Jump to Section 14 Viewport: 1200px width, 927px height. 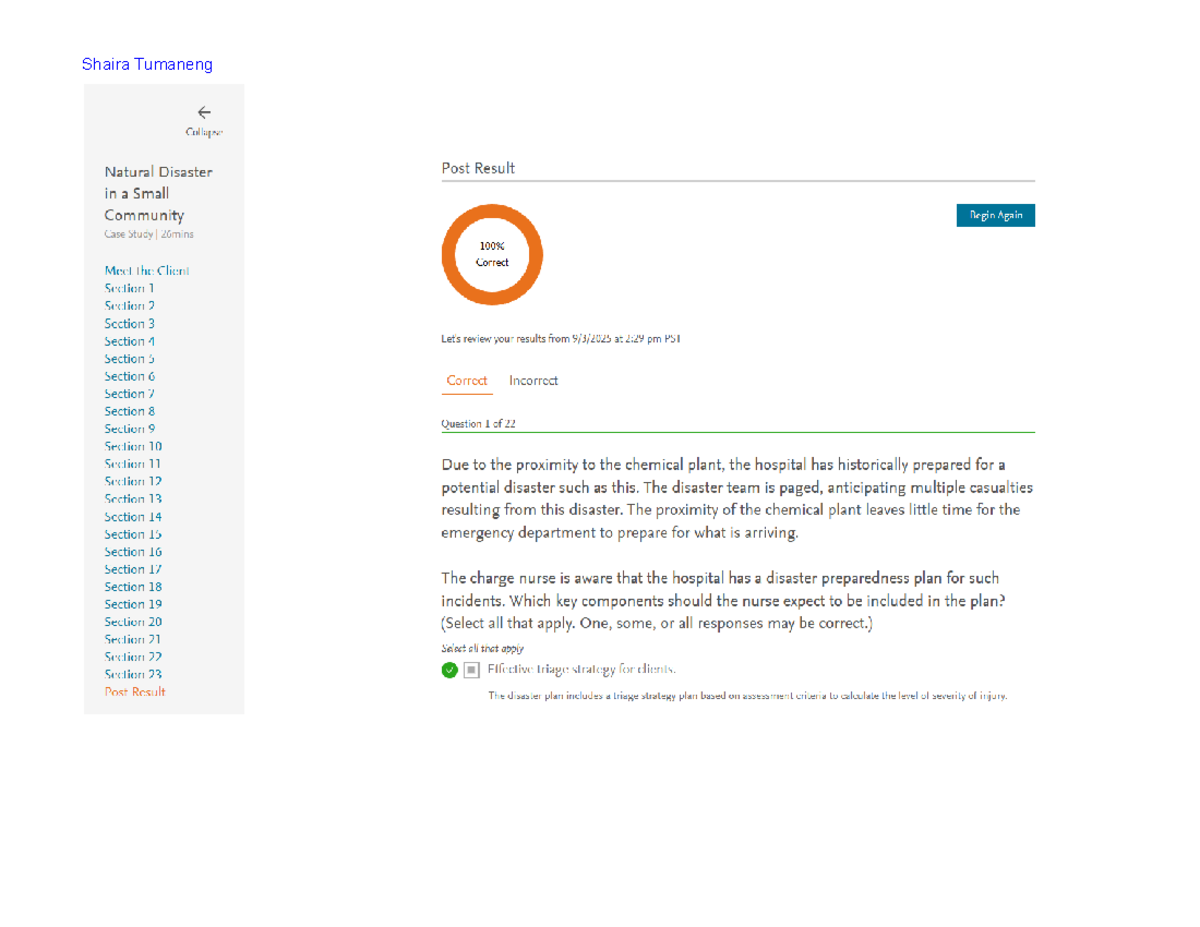click(x=133, y=517)
